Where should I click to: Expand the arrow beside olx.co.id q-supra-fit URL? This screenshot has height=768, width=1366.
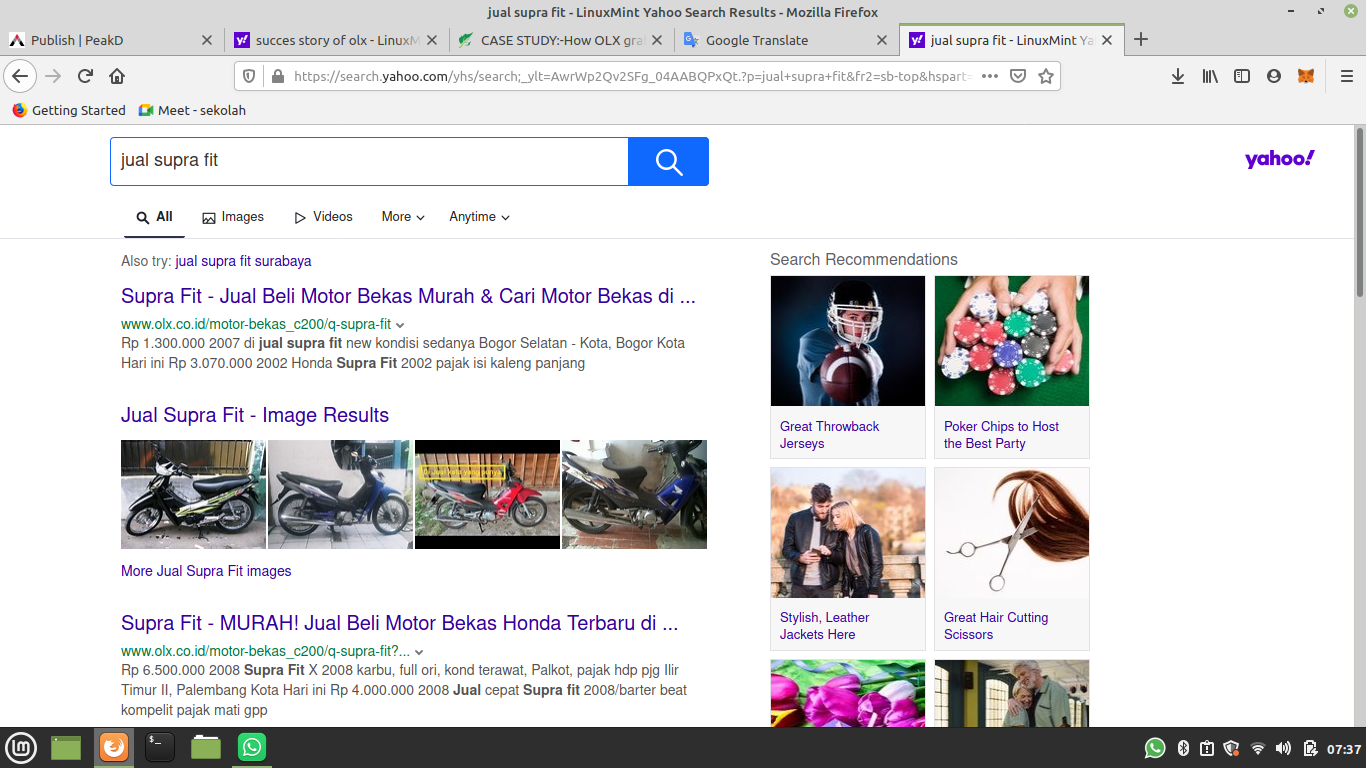pos(400,325)
